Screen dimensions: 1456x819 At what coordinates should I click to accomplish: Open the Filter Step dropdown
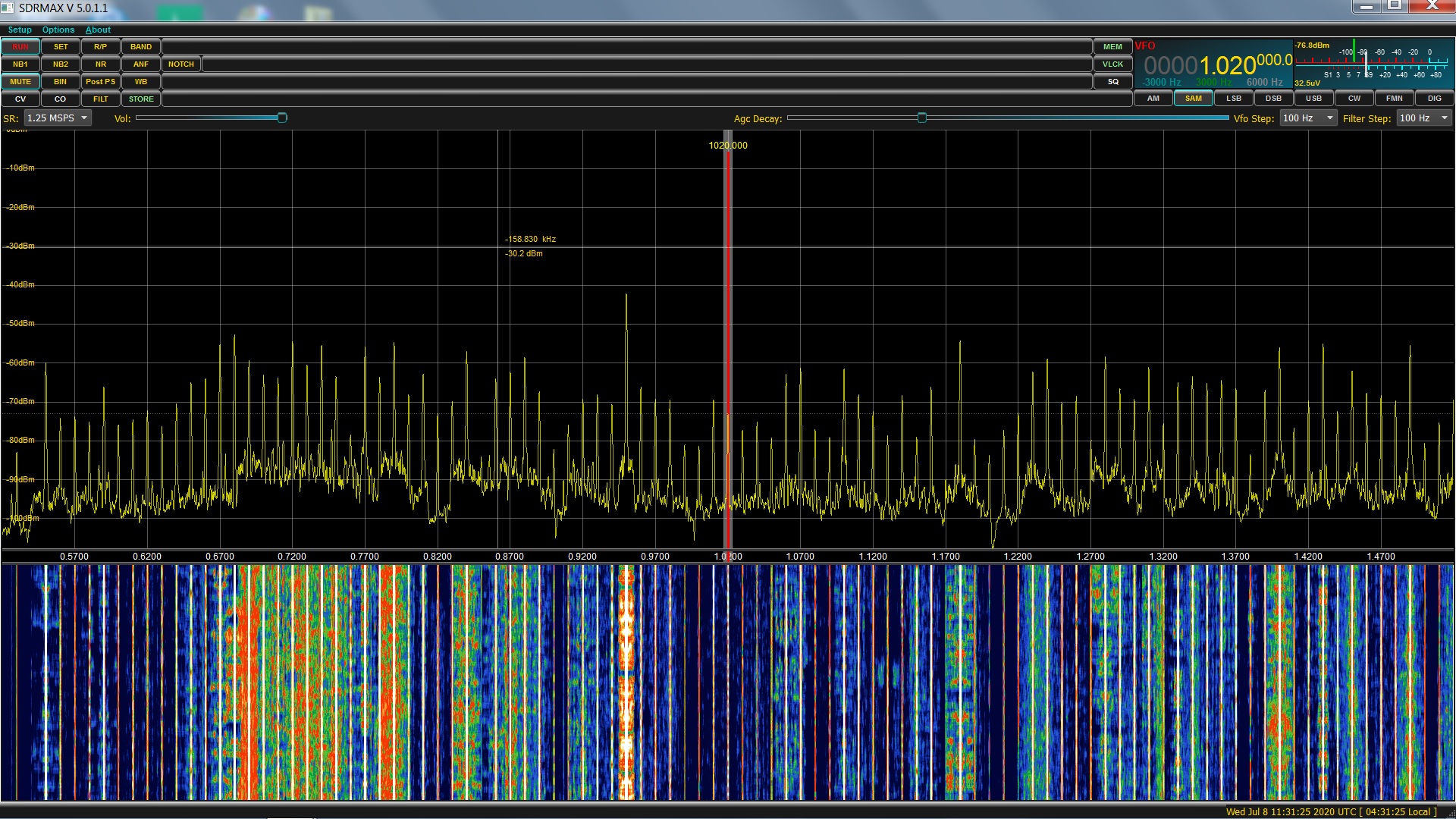point(1424,118)
